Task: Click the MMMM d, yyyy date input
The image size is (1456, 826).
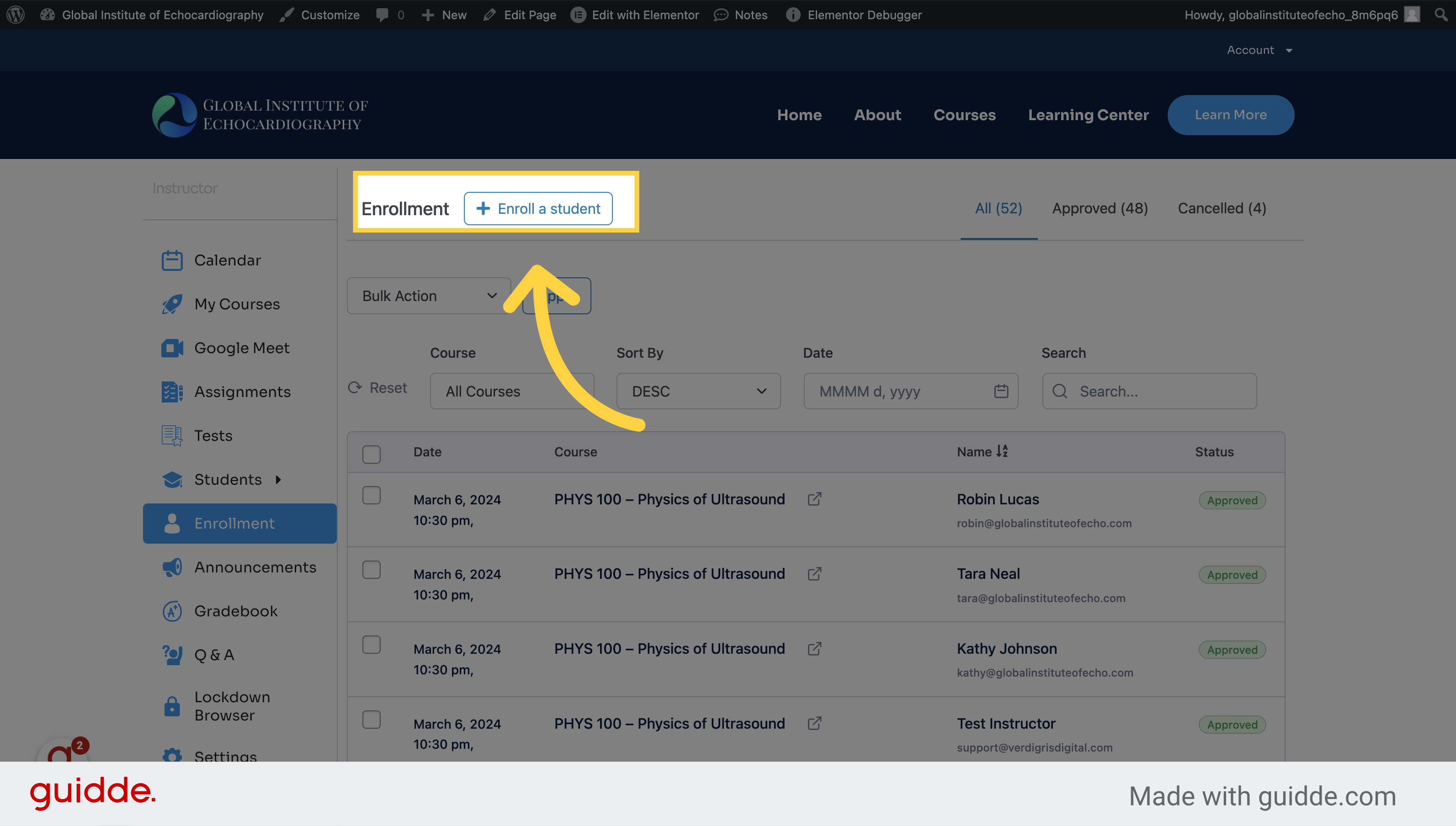Action: [911, 391]
